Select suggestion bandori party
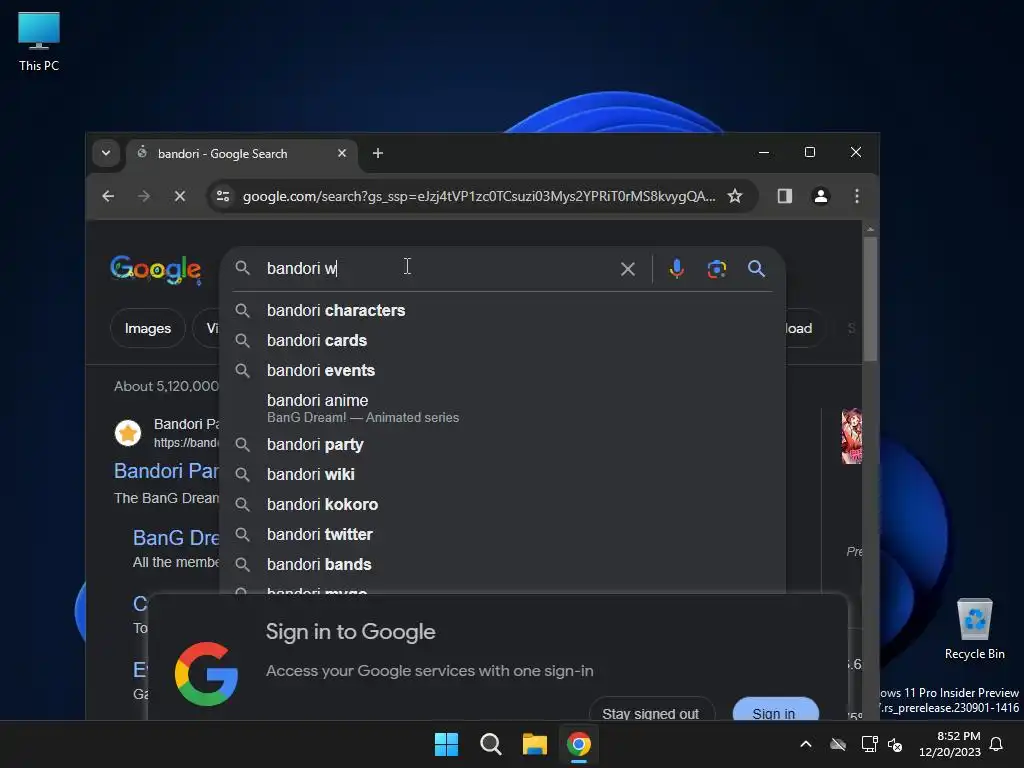Viewport: 1024px width, 768px height. (x=502, y=445)
